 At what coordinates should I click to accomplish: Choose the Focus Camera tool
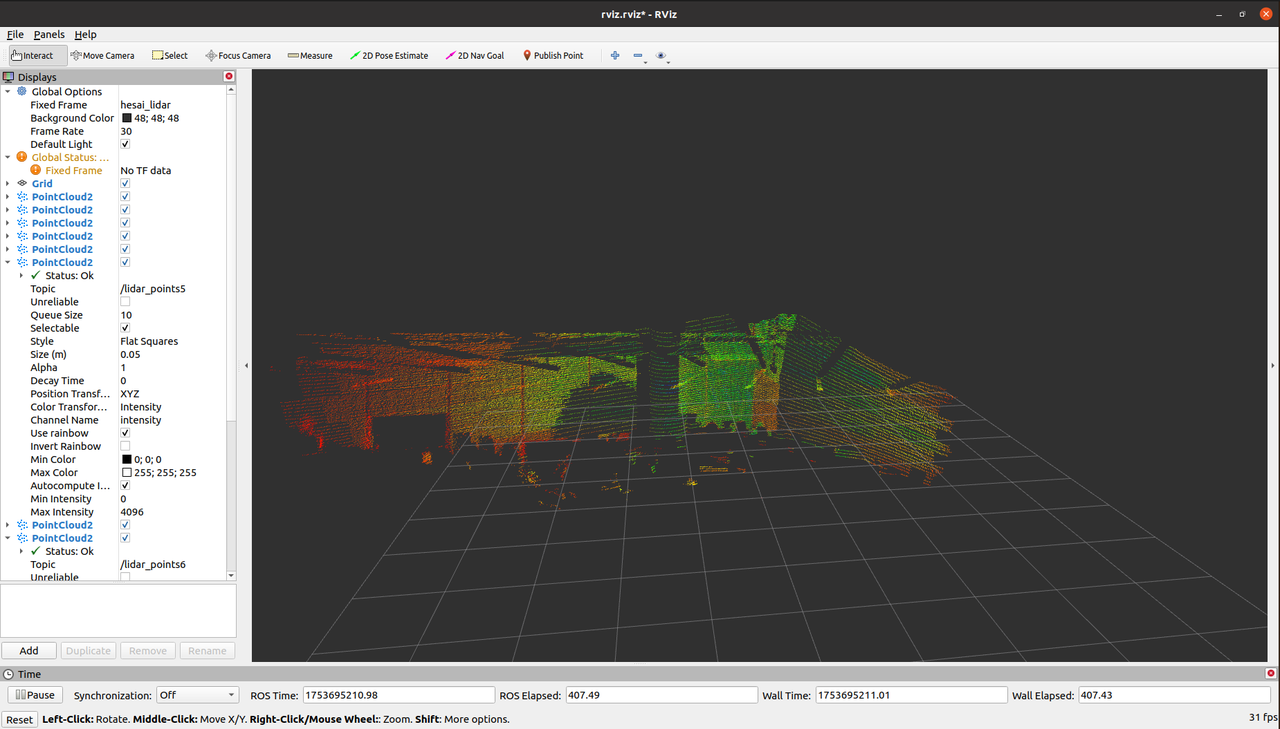point(238,56)
